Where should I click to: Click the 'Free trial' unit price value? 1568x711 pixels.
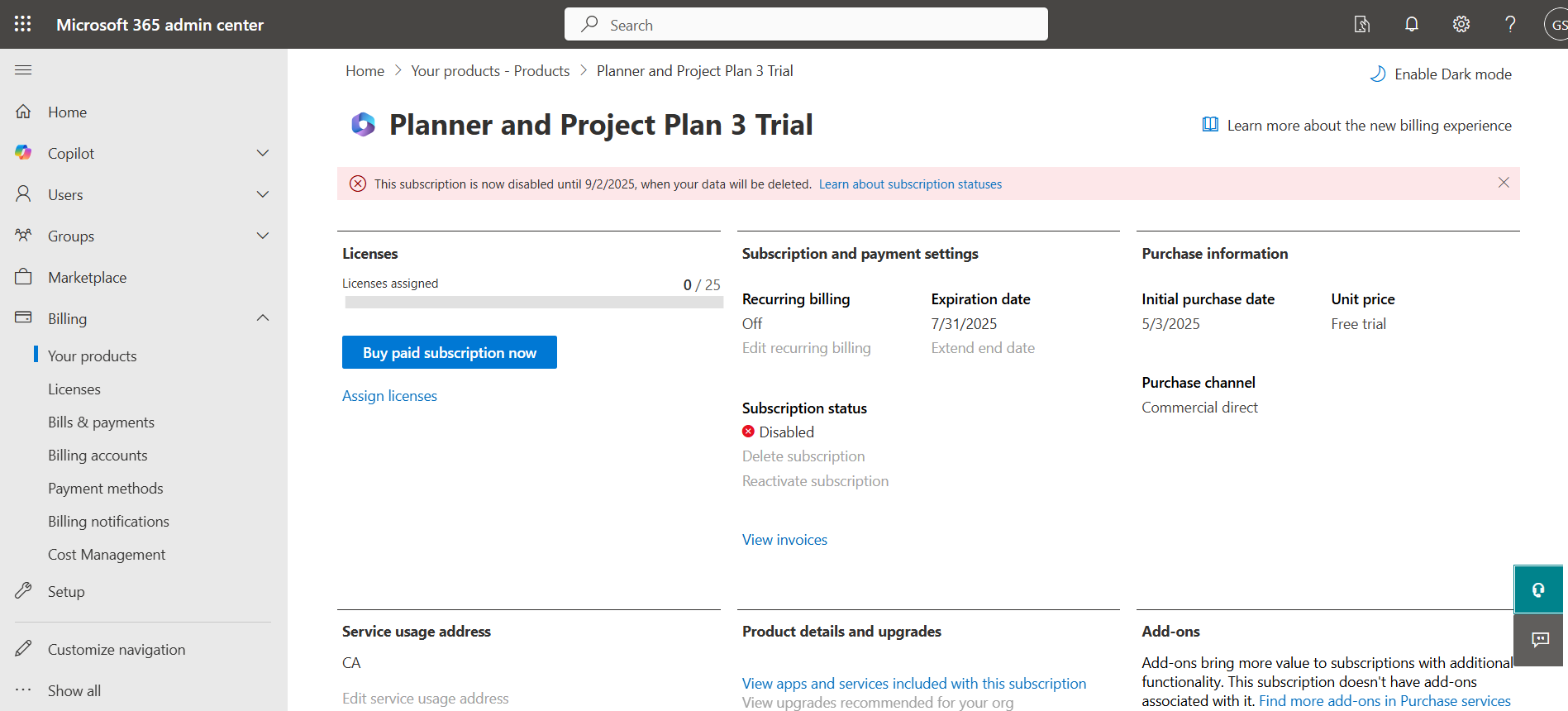point(1358,324)
